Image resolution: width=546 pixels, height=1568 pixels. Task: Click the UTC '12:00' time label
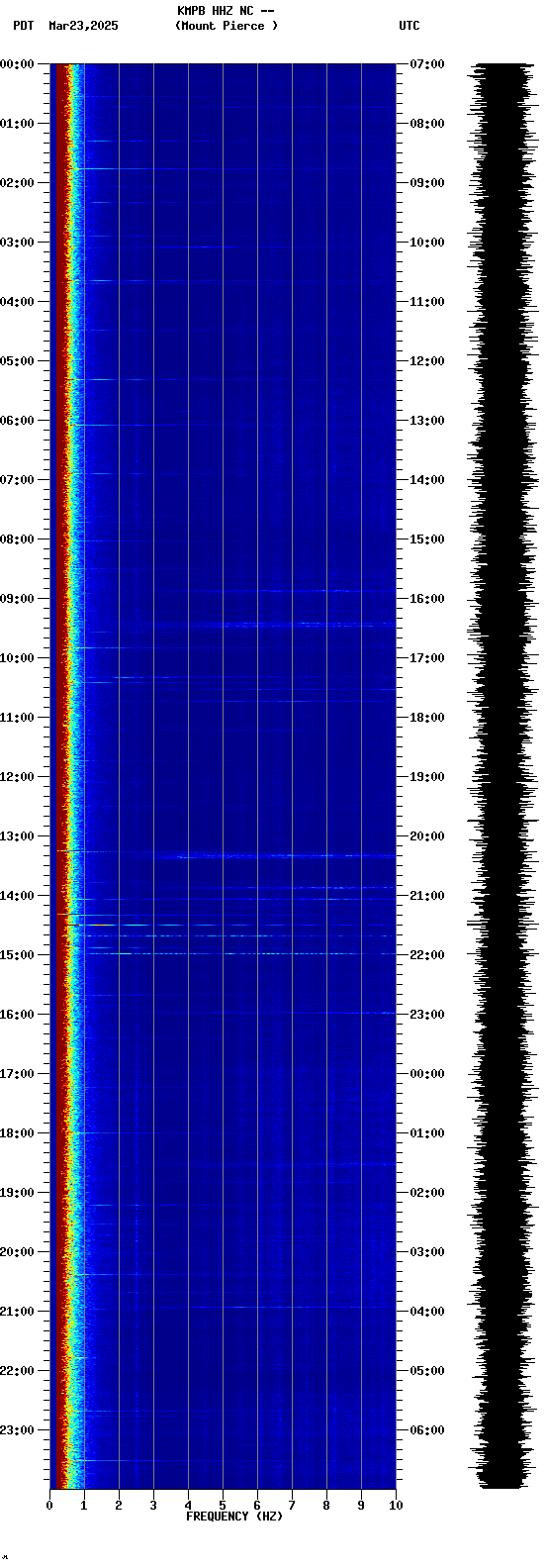(x=427, y=361)
